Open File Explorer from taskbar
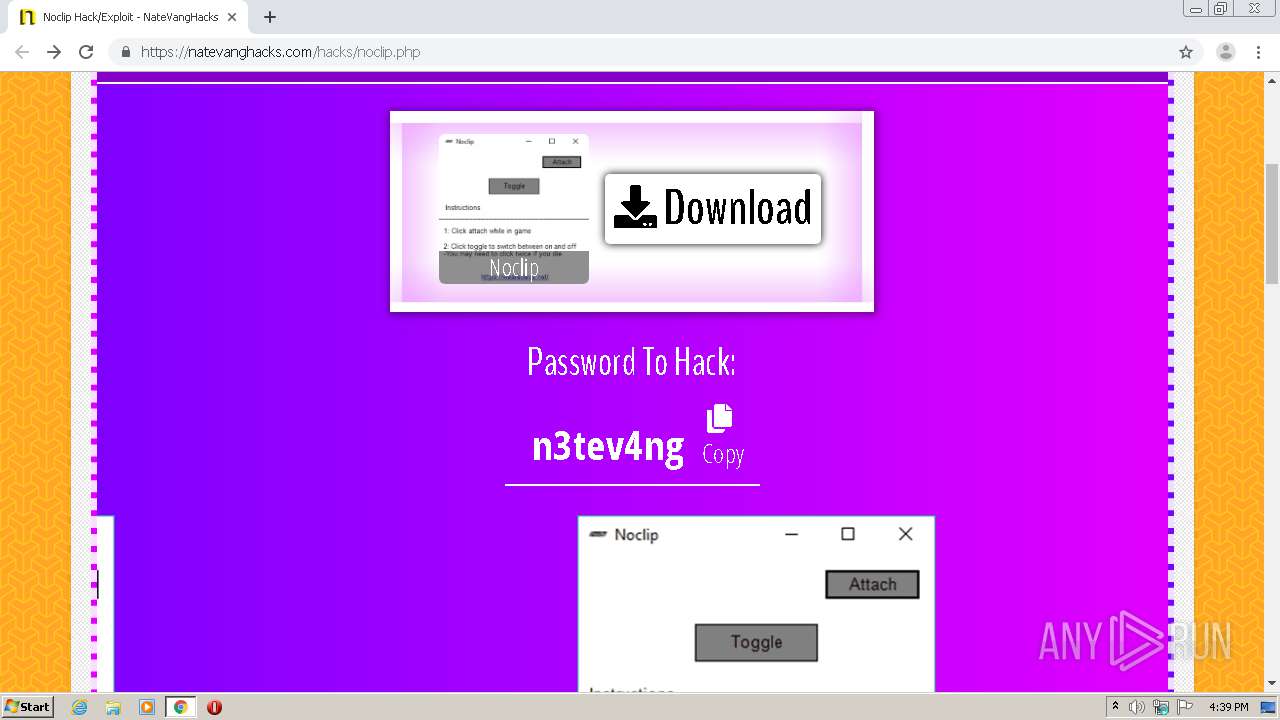 113,707
